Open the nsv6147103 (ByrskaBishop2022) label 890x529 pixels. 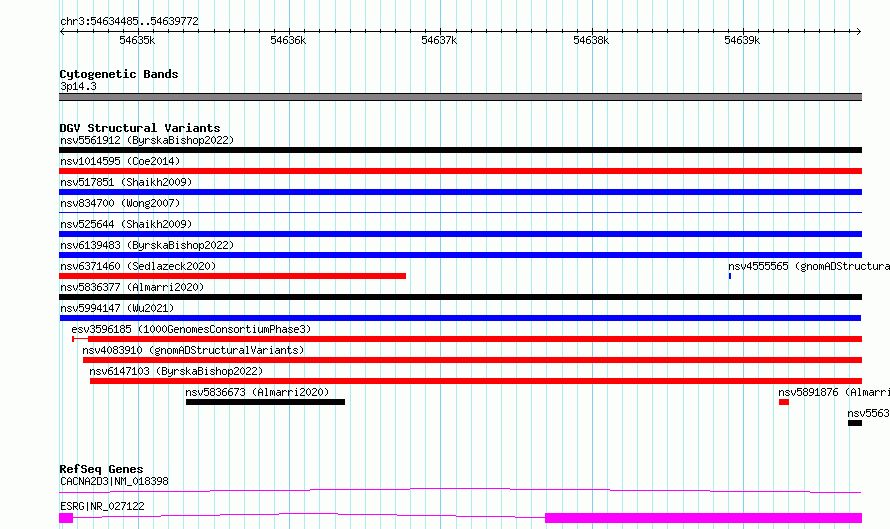click(x=176, y=371)
